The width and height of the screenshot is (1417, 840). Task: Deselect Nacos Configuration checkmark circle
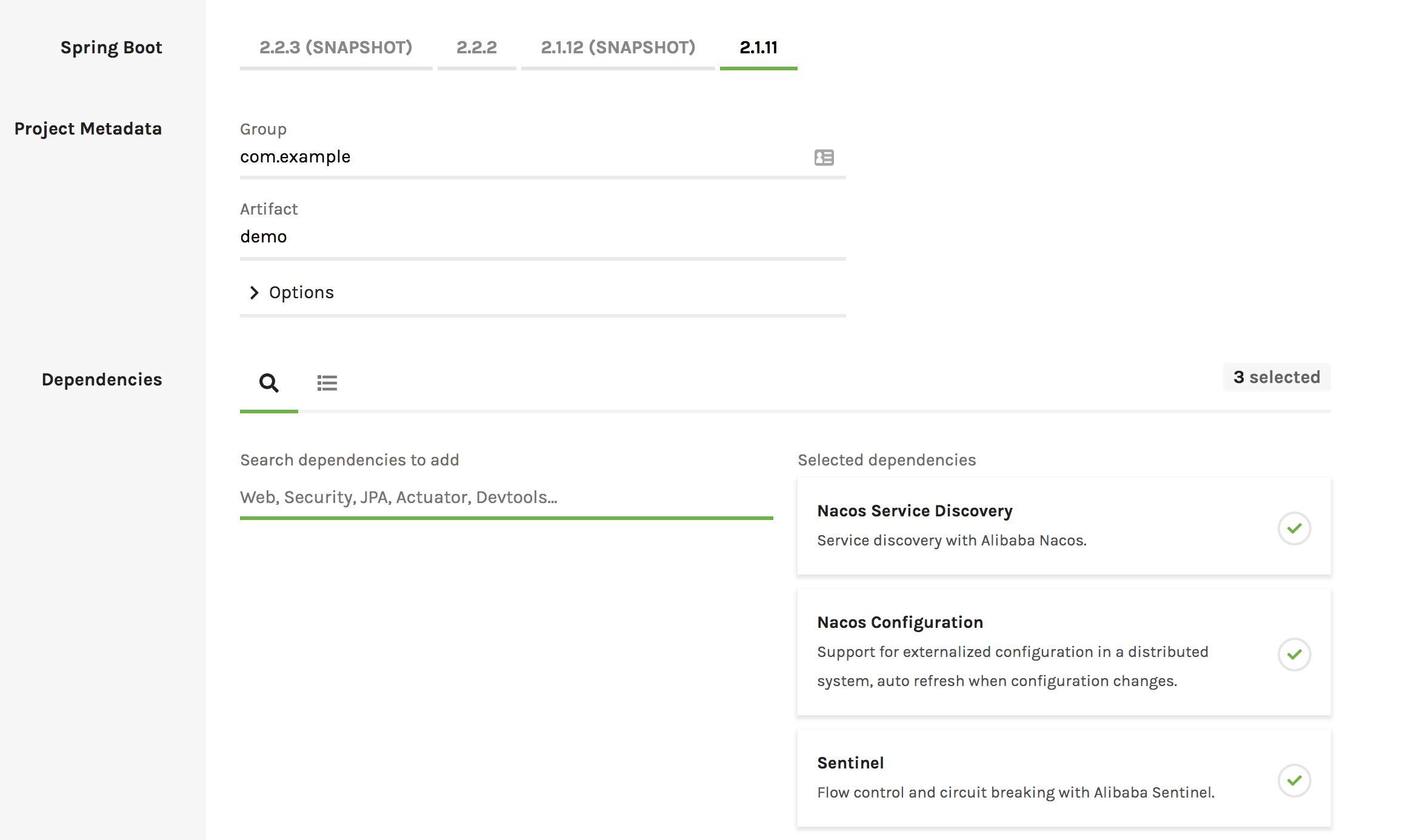pyautogui.click(x=1294, y=655)
